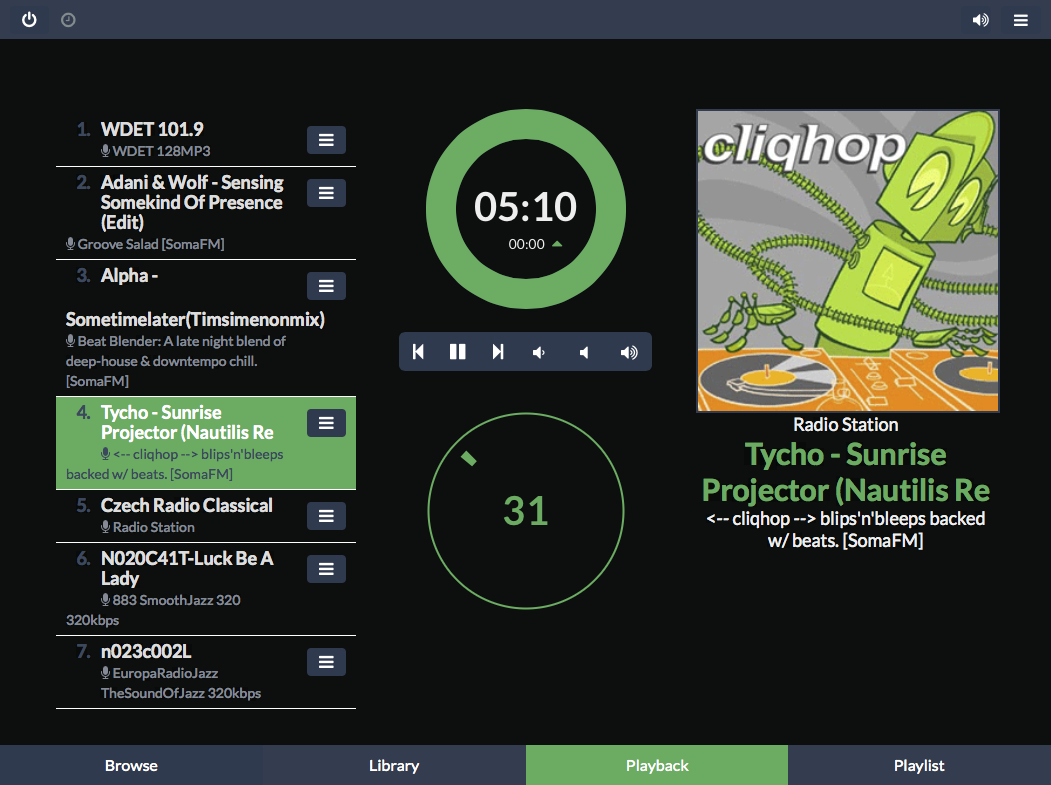Image resolution: width=1051 pixels, height=785 pixels.
Task: Open menu for Czech Radio Classical
Action: coord(326,516)
